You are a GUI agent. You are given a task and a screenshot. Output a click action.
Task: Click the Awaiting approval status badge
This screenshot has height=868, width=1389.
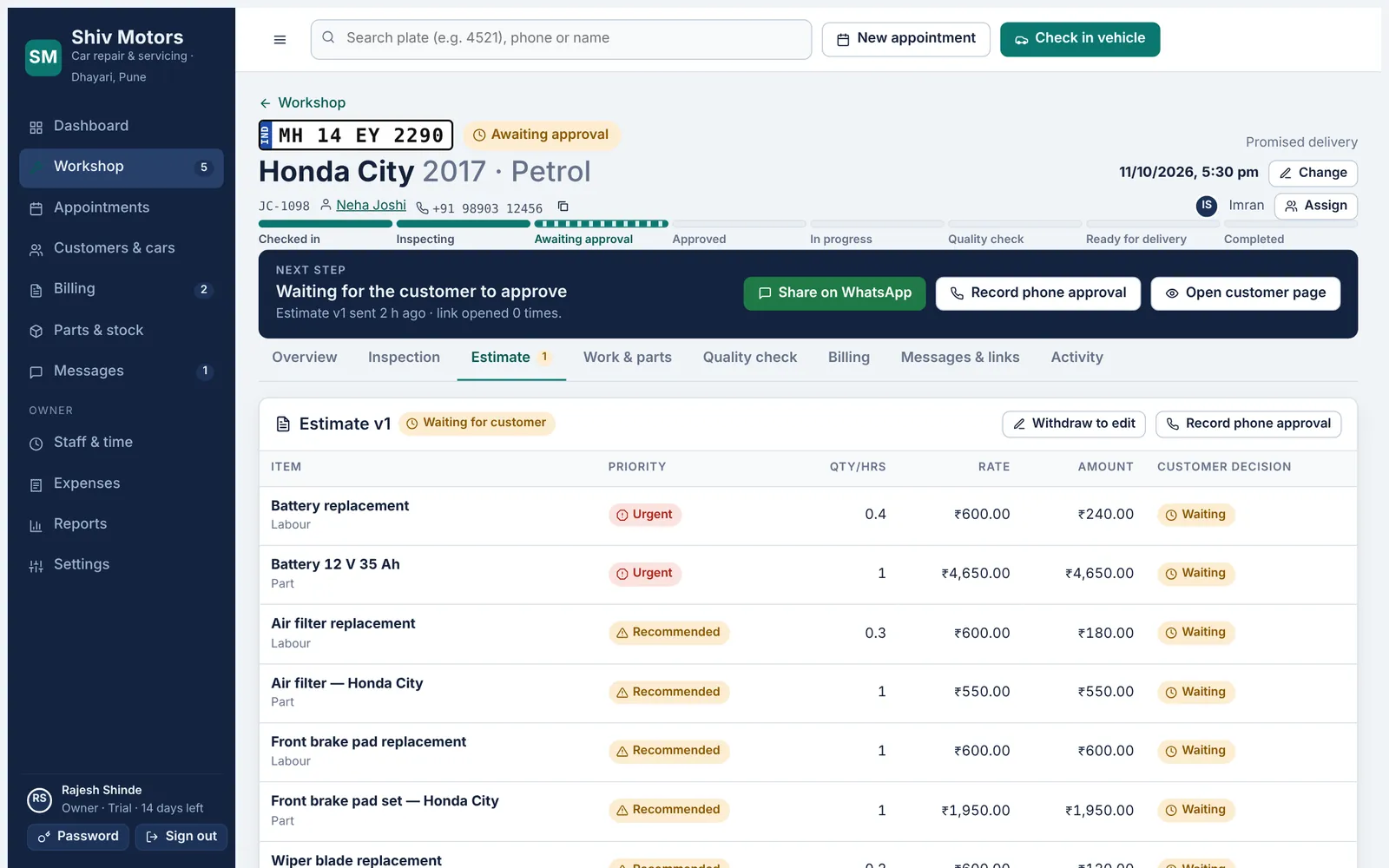[541, 135]
